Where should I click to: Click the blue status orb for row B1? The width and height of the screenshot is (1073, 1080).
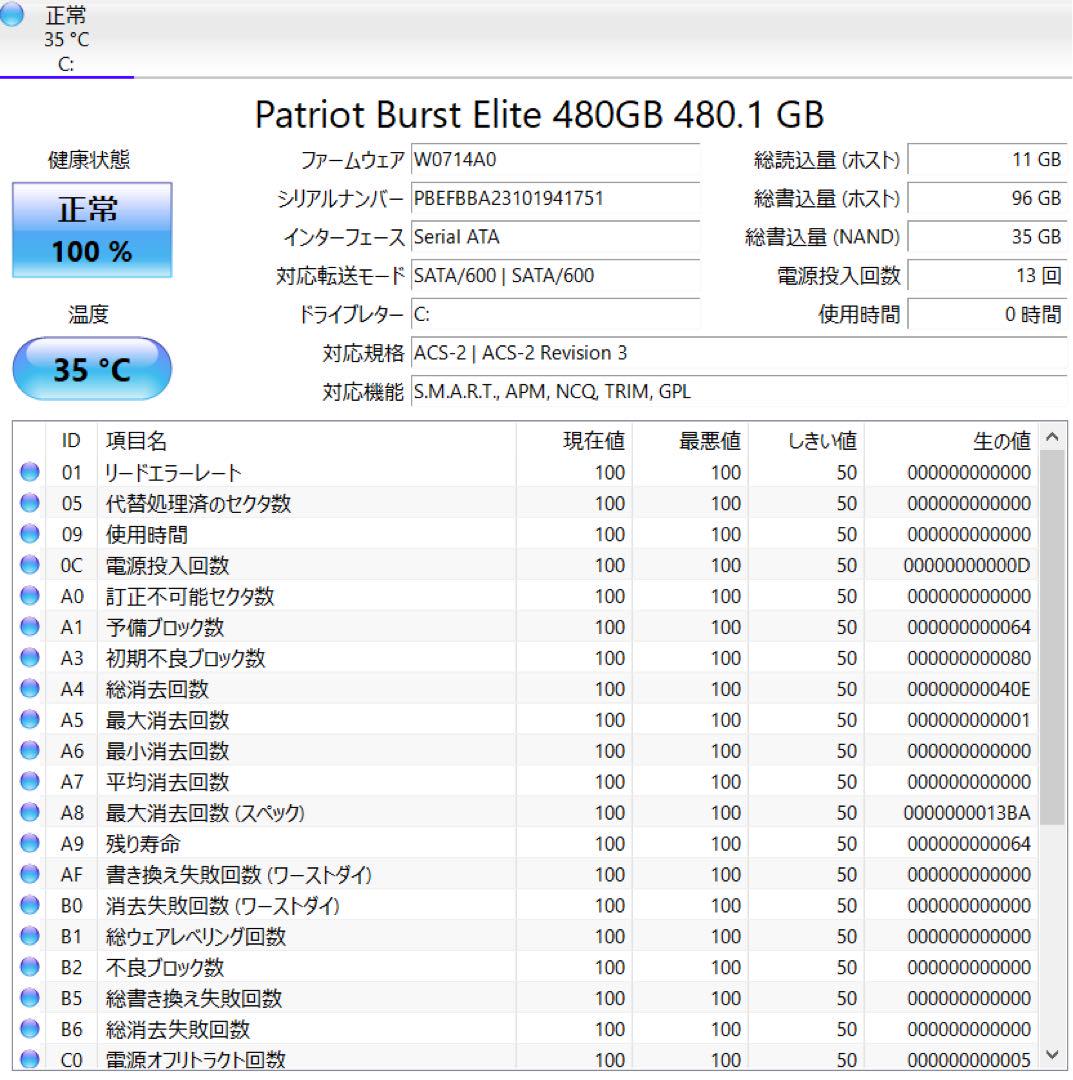click(x=30, y=936)
